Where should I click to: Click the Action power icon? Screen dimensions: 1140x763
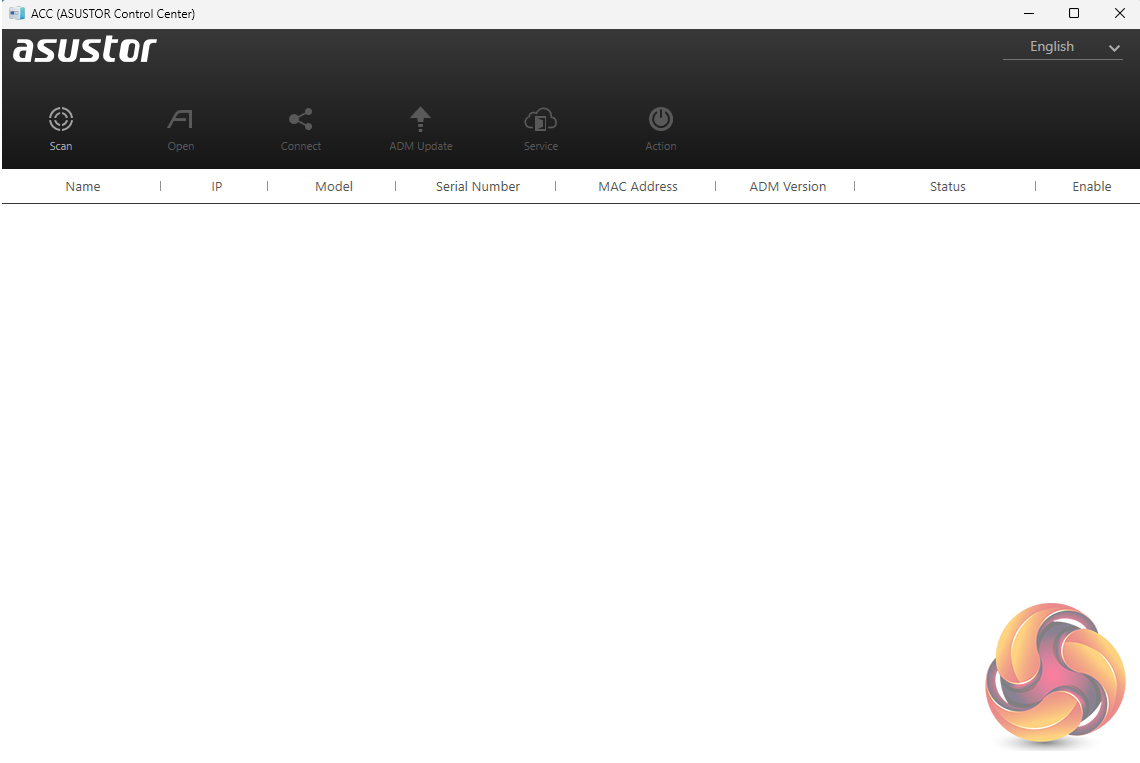(x=661, y=119)
